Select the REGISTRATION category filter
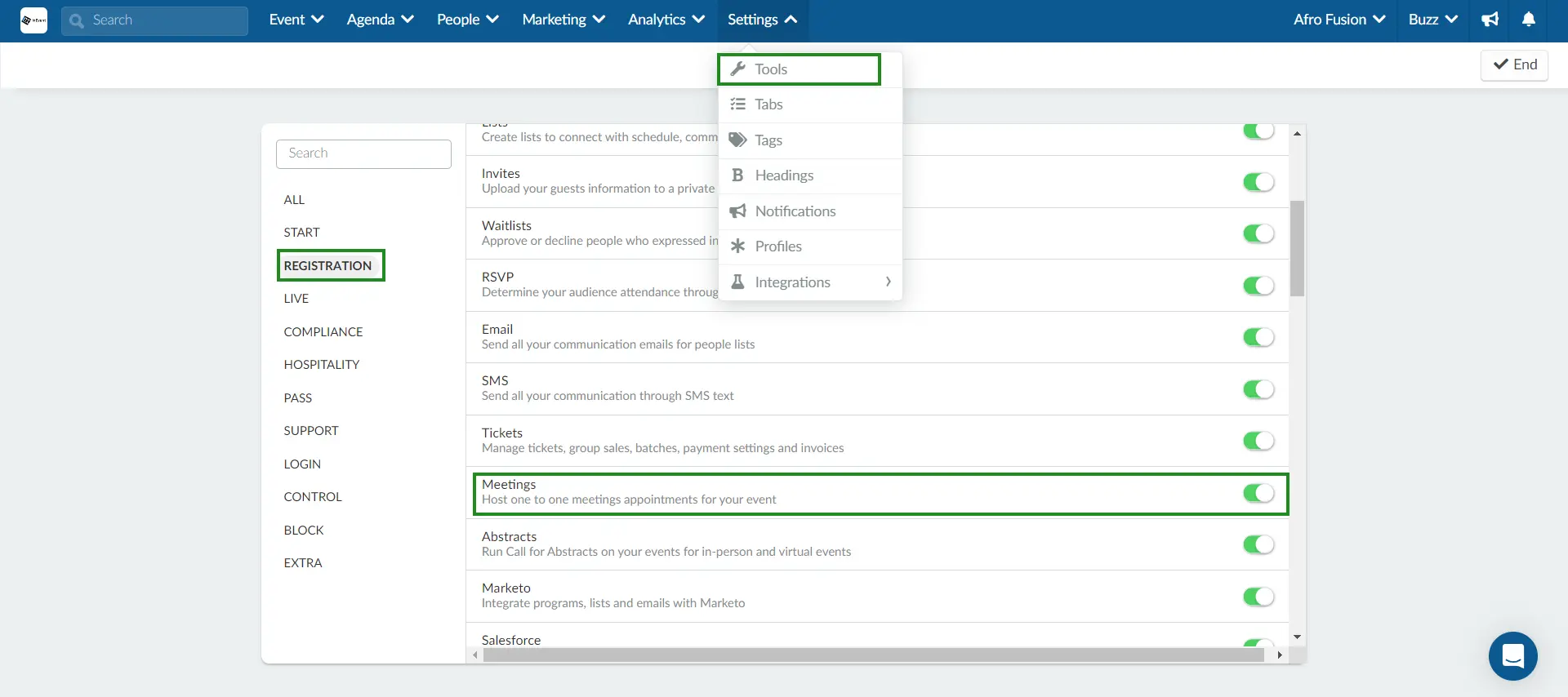This screenshot has width=1568, height=697. pyautogui.click(x=327, y=266)
